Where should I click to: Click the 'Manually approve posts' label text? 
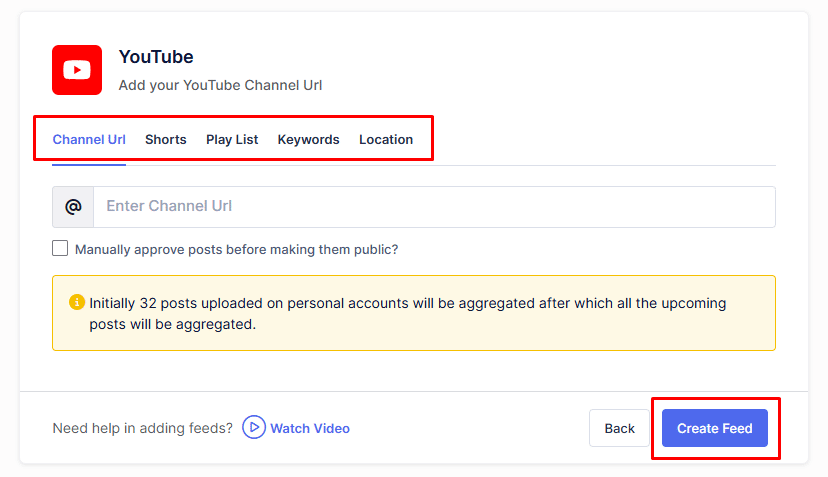tap(236, 249)
